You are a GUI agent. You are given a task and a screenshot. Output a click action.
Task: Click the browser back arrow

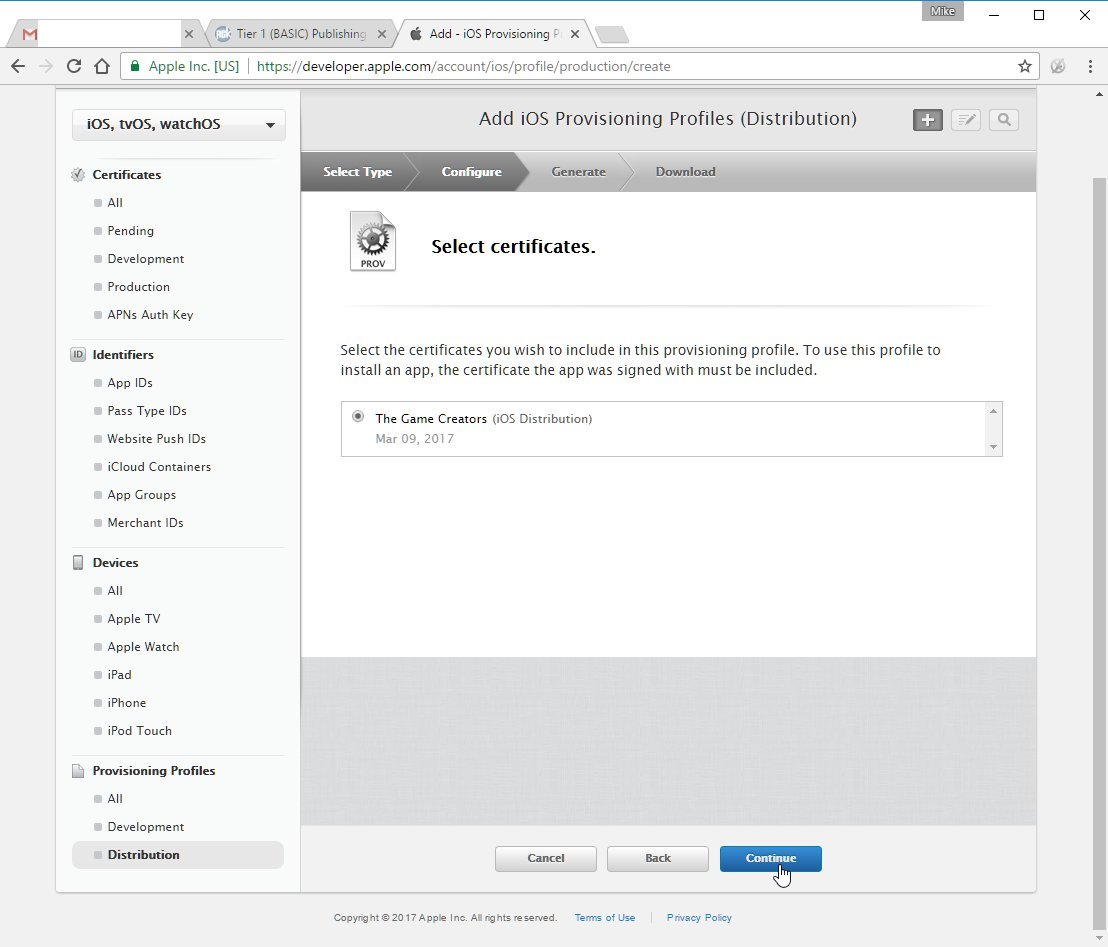(x=18, y=66)
